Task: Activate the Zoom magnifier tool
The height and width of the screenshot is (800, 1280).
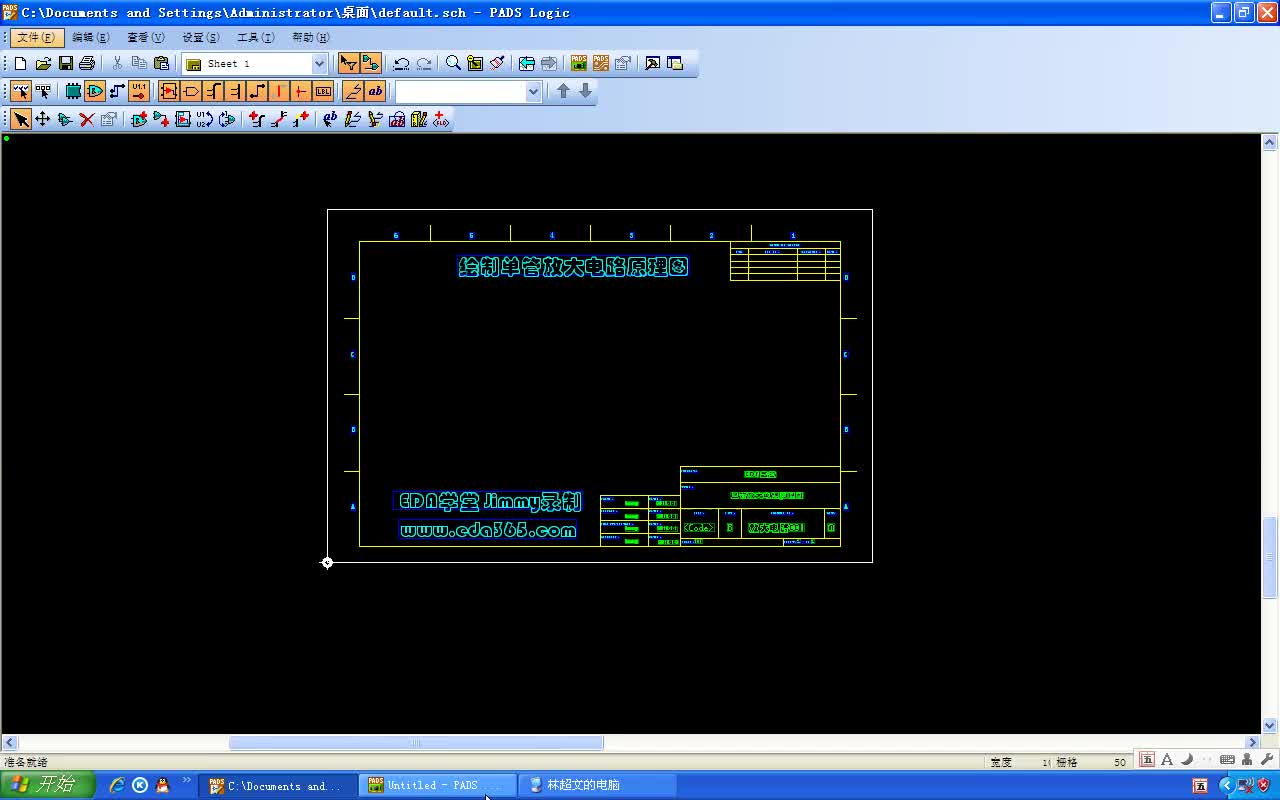Action: tap(453, 63)
